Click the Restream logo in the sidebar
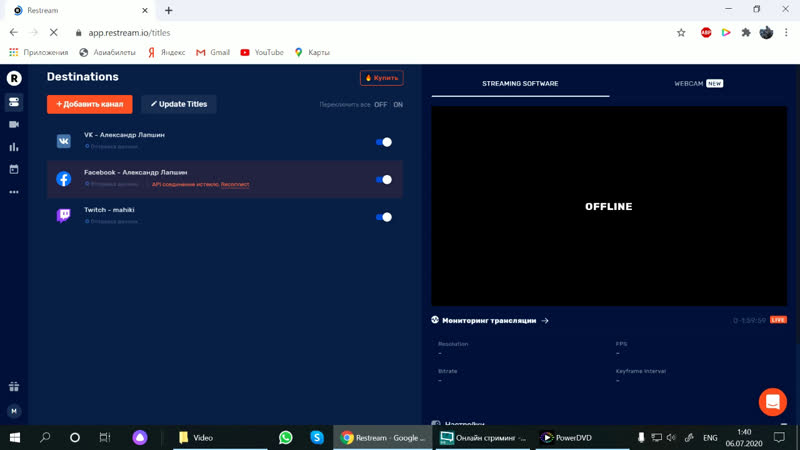800x450 pixels. point(14,78)
